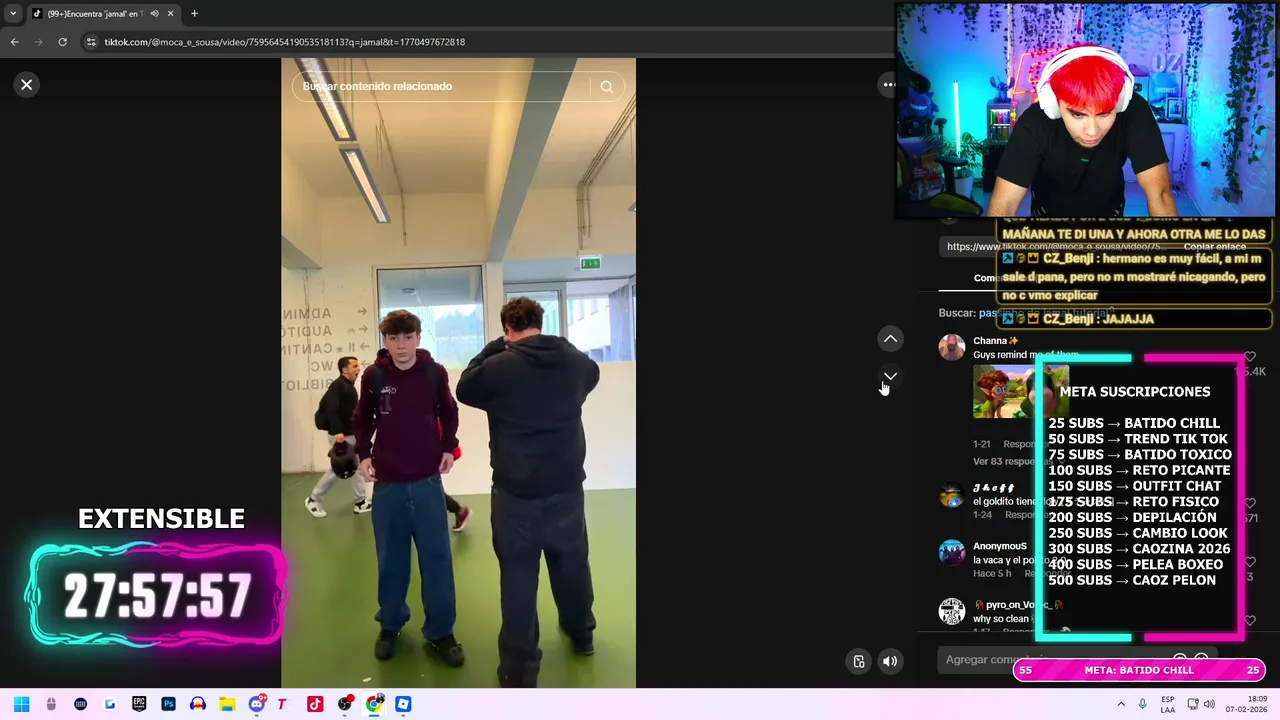Image resolution: width=1280 pixels, height=720 pixels.
Task: Reload the current TikTok page
Action: tap(62, 42)
